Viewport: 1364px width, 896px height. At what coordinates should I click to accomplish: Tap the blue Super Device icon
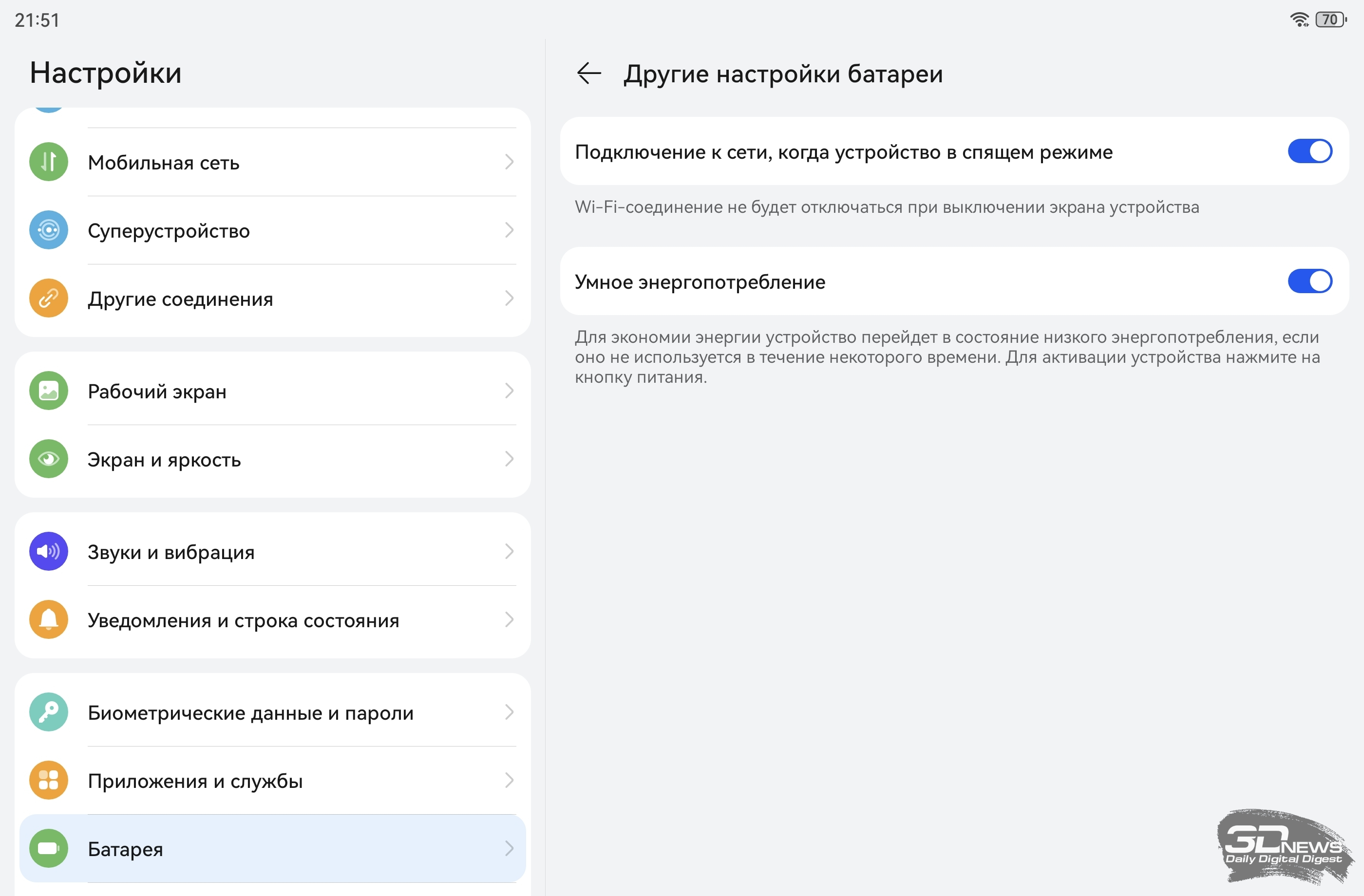49,230
